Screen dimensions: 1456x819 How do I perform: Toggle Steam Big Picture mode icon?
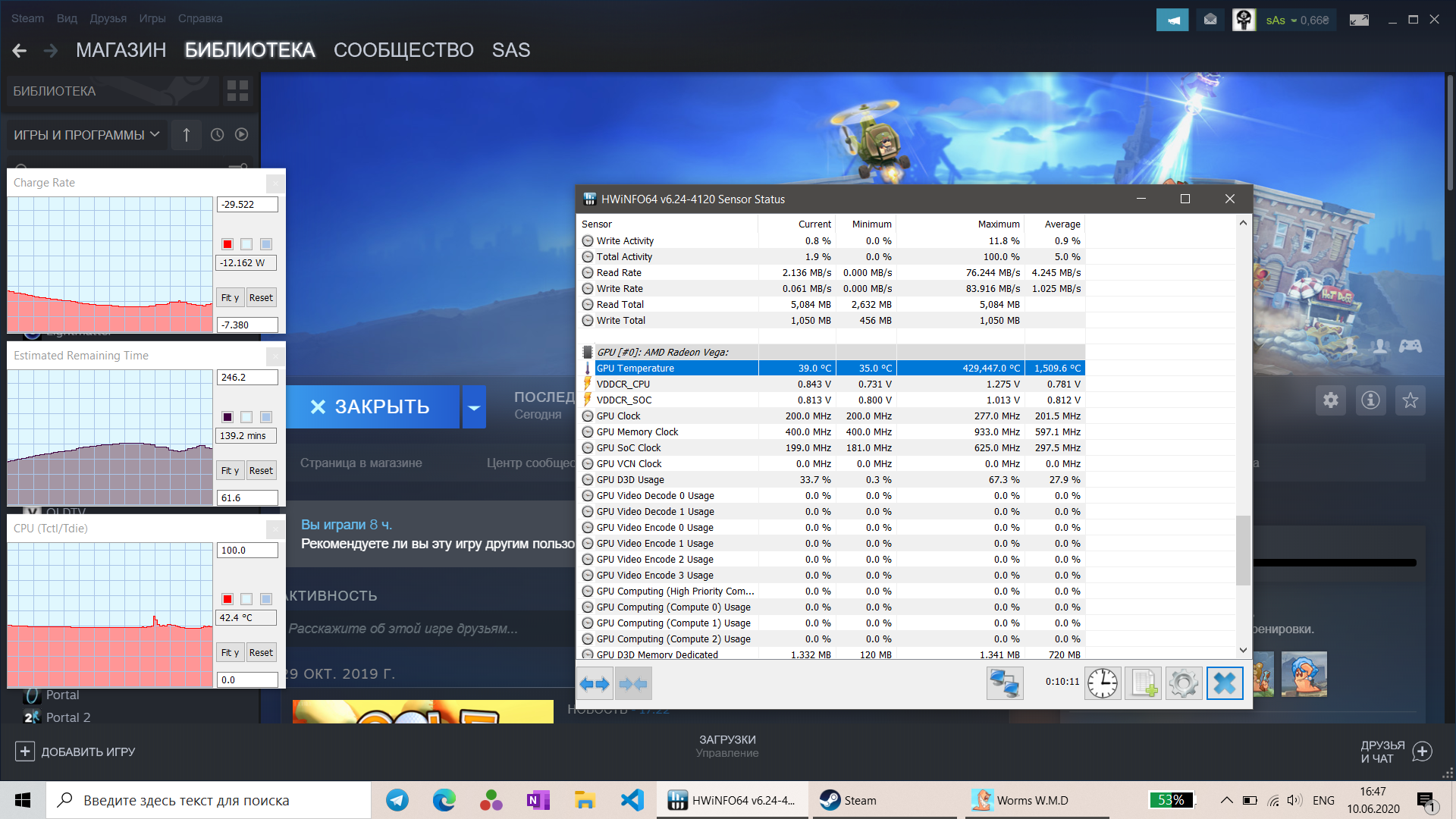coord(1359,20)
